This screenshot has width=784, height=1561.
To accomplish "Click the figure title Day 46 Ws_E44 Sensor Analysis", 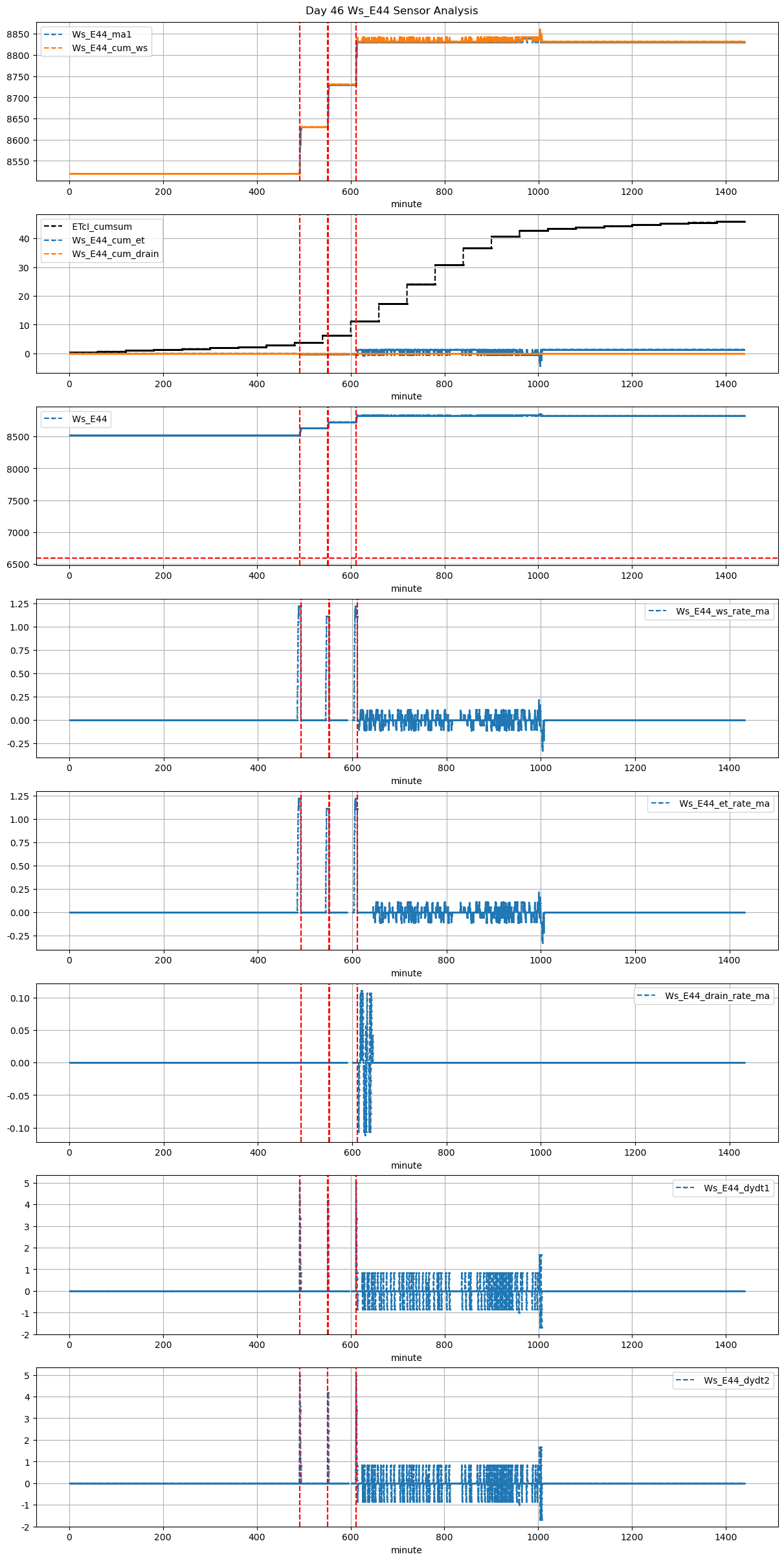I will [x=392, y=11].
